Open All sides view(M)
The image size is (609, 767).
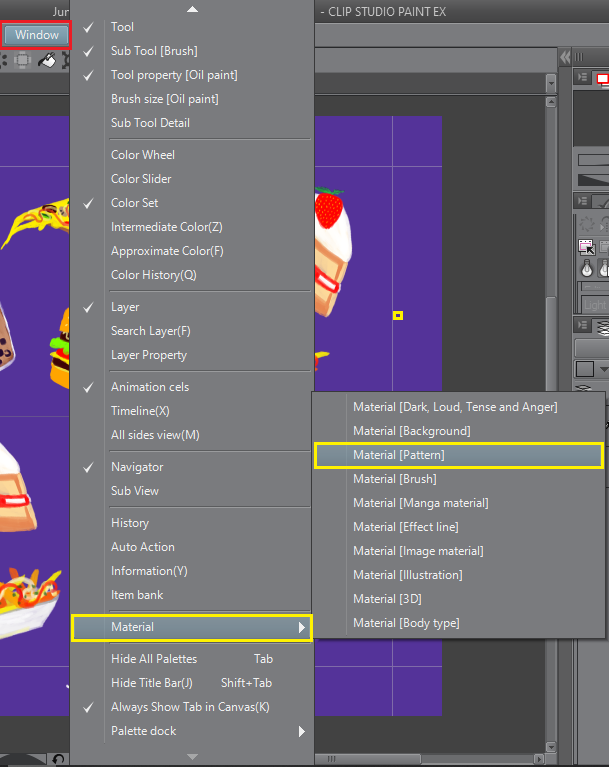tap(191, 435)
